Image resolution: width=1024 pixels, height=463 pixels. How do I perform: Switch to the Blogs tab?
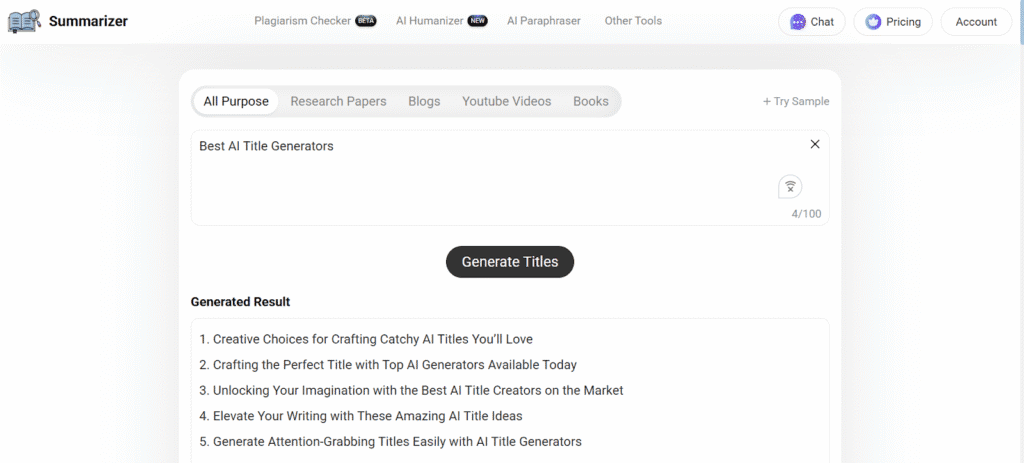tap(424, 101)
